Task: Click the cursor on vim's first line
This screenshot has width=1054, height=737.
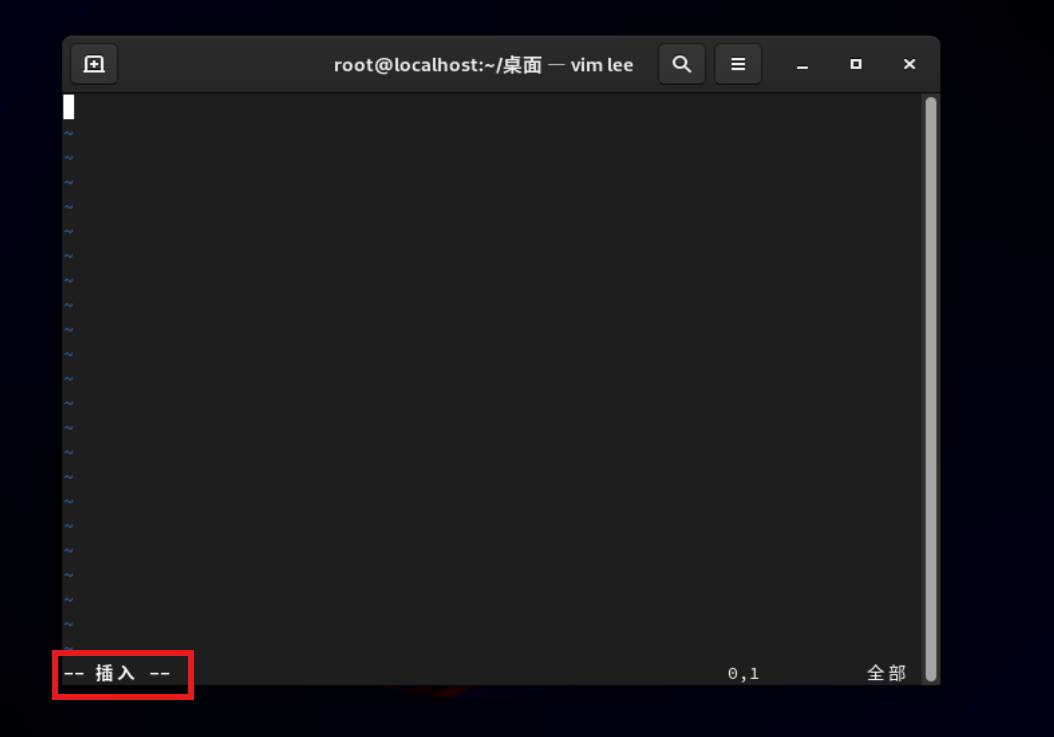Action: 69,107
